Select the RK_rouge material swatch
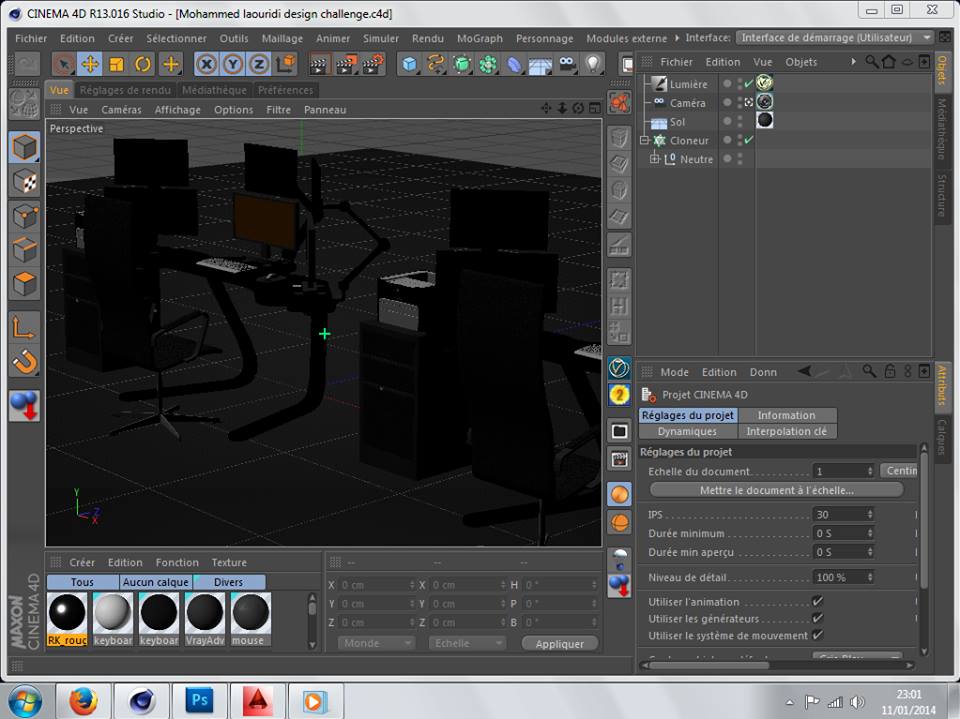The image size is (960, 719). pyautogui.click(x=67, y=613)
